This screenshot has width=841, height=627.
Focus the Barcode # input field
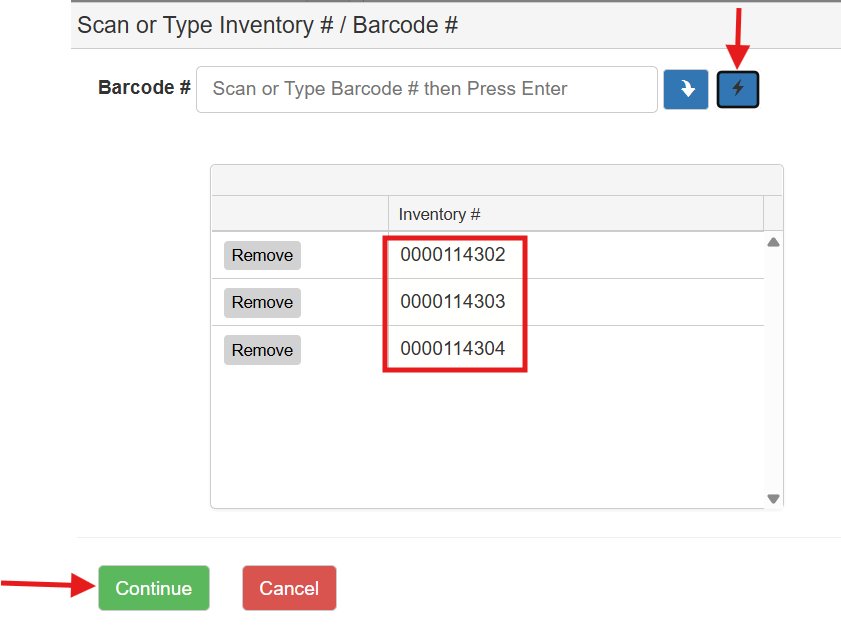[427, 89]
